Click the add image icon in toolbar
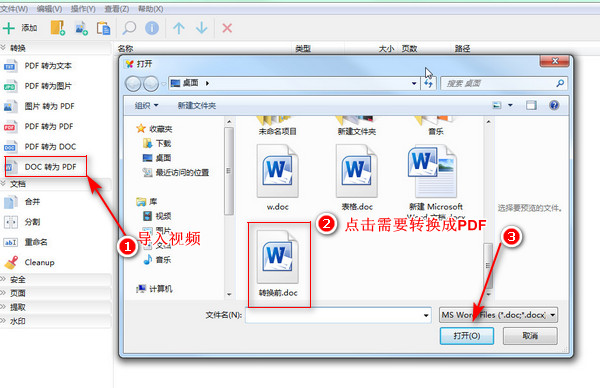The image size is (600, 388). pyautogui.click(x=81, y=28)
